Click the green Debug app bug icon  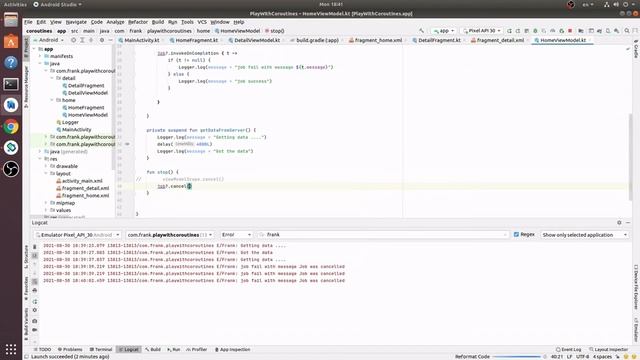tap(535, 31)
